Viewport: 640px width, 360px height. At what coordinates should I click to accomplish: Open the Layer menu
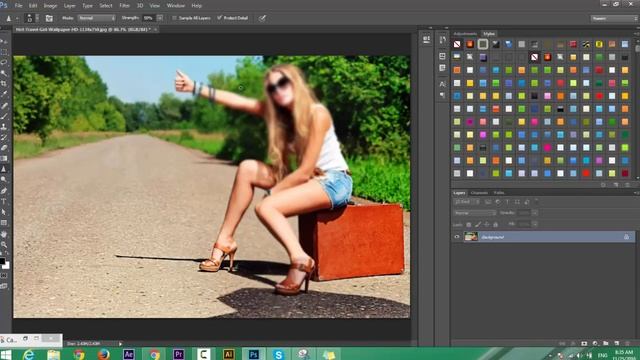point(70,6)
